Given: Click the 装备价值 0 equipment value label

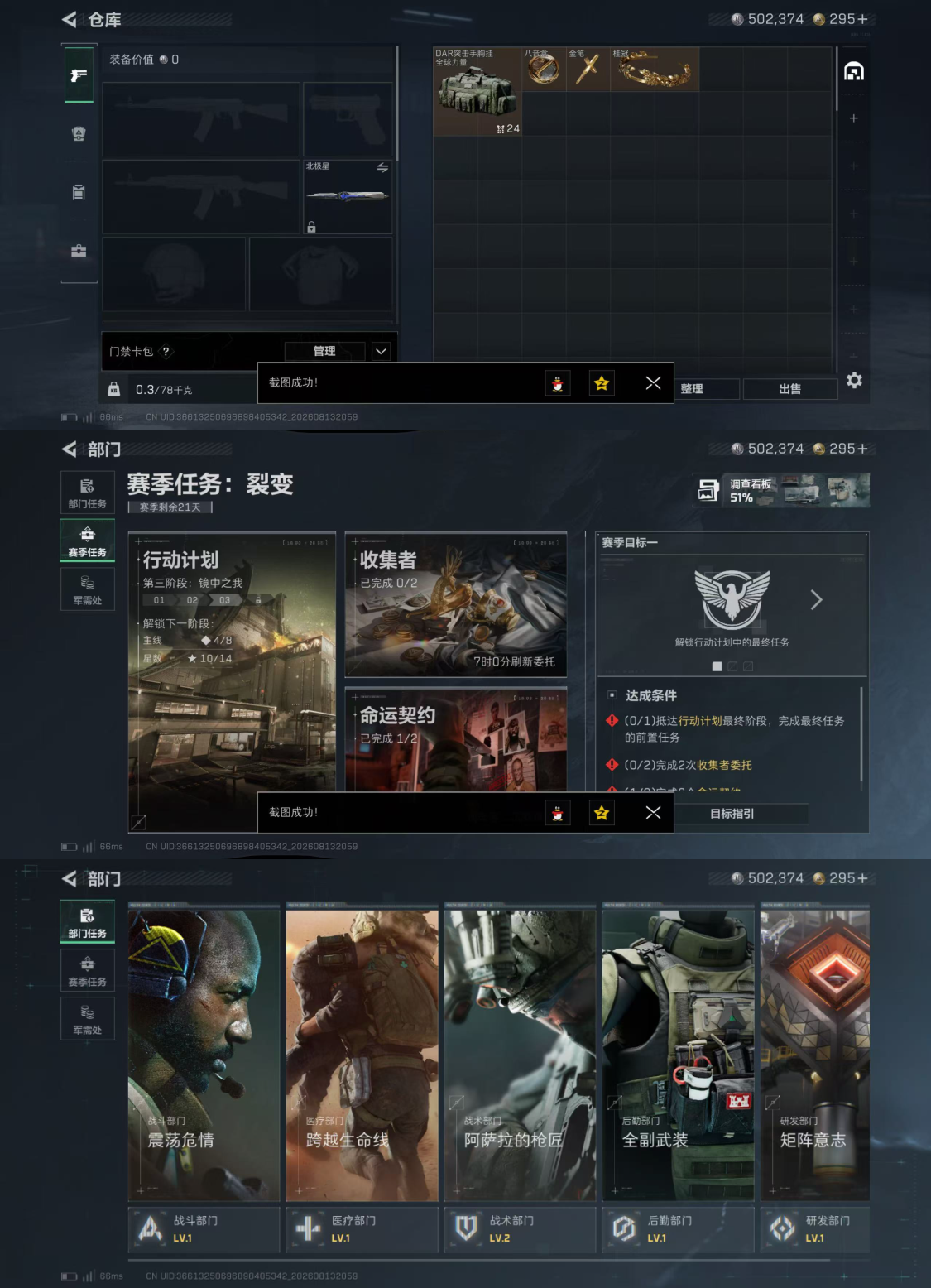Looking at the screenshot, I should tap(144, 60).
